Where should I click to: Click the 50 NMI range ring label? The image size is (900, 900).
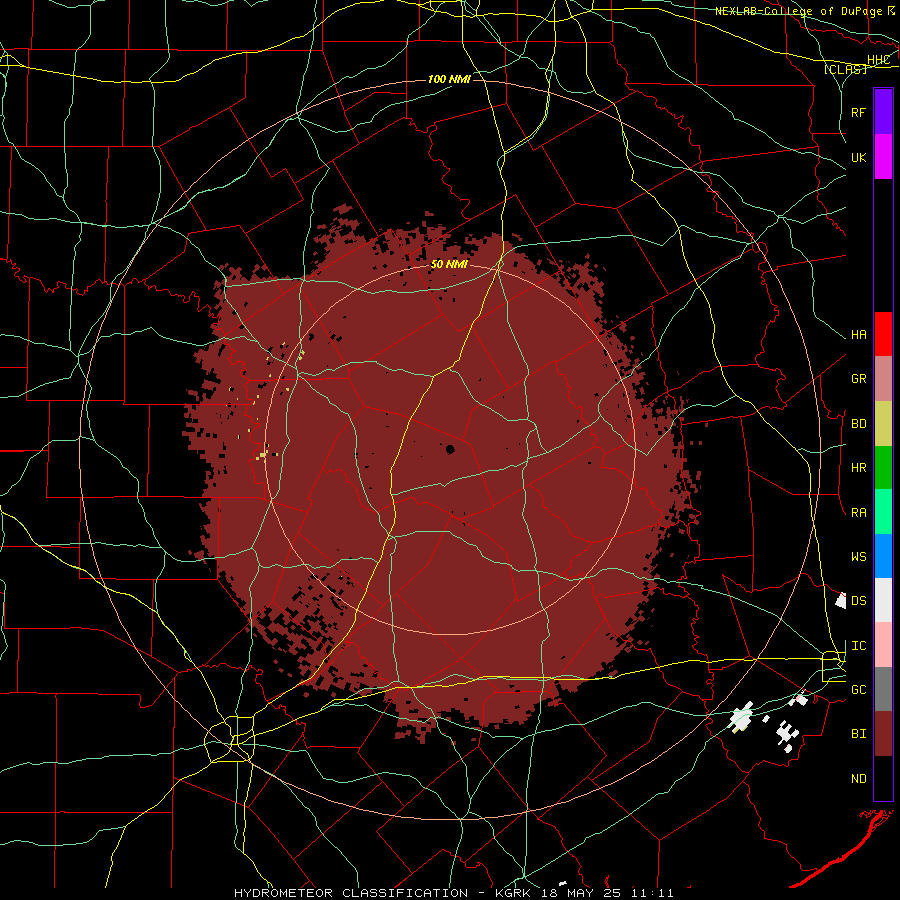pyautogui.click(x=449, y=265)
